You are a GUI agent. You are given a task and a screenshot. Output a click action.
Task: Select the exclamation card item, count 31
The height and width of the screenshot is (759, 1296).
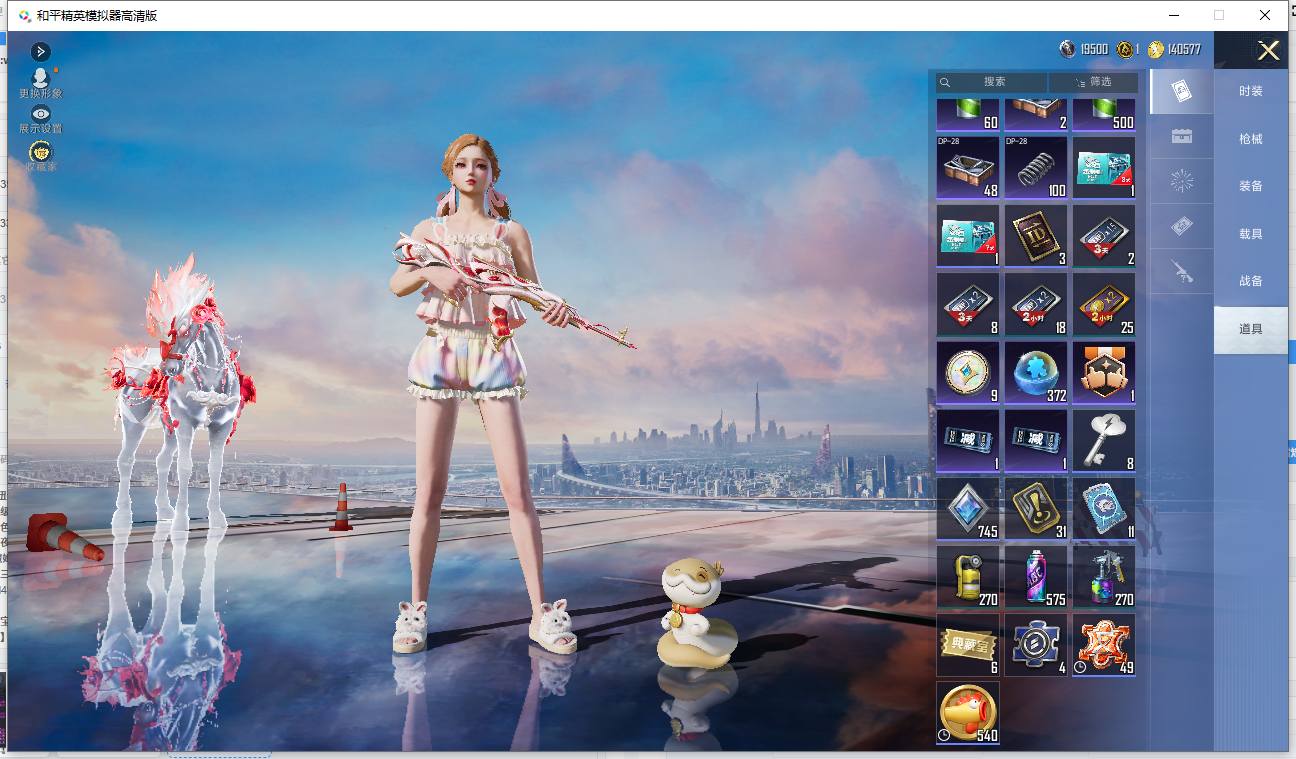[x=1036, y=508]
